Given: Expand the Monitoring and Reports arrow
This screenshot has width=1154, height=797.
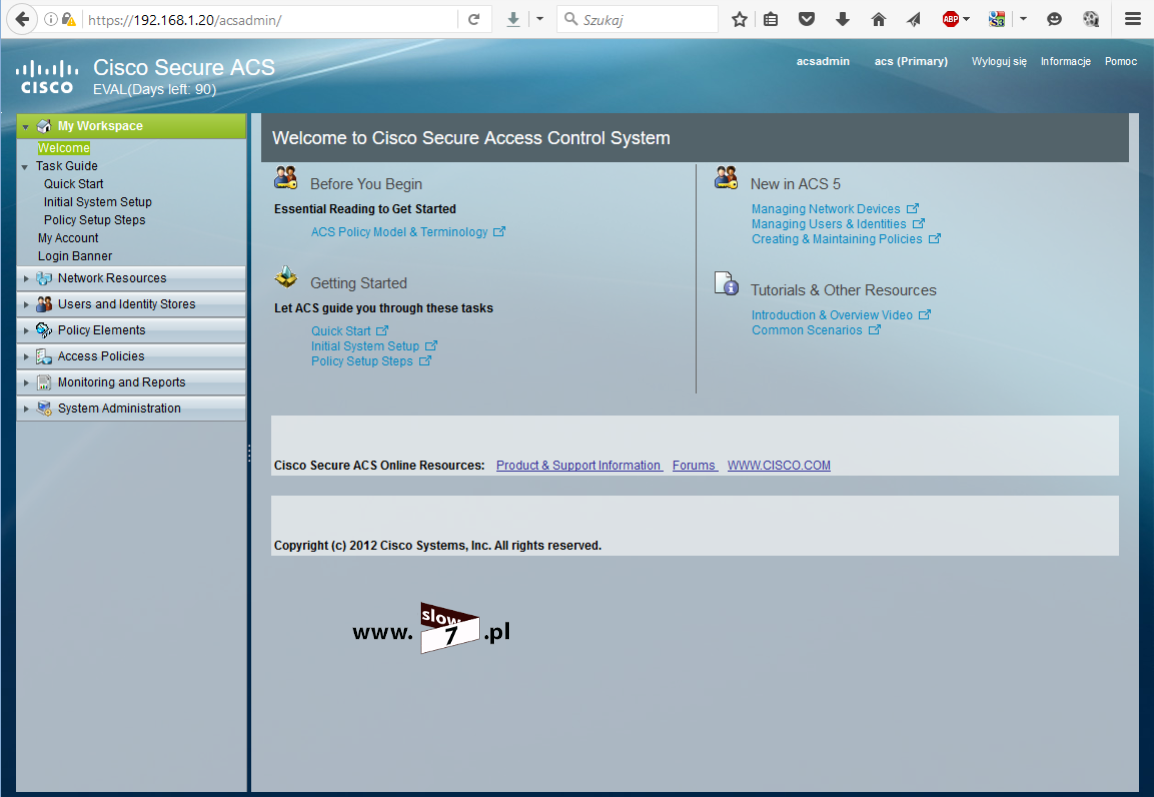Looking at the screenshot, I should (x=26, y=383).
